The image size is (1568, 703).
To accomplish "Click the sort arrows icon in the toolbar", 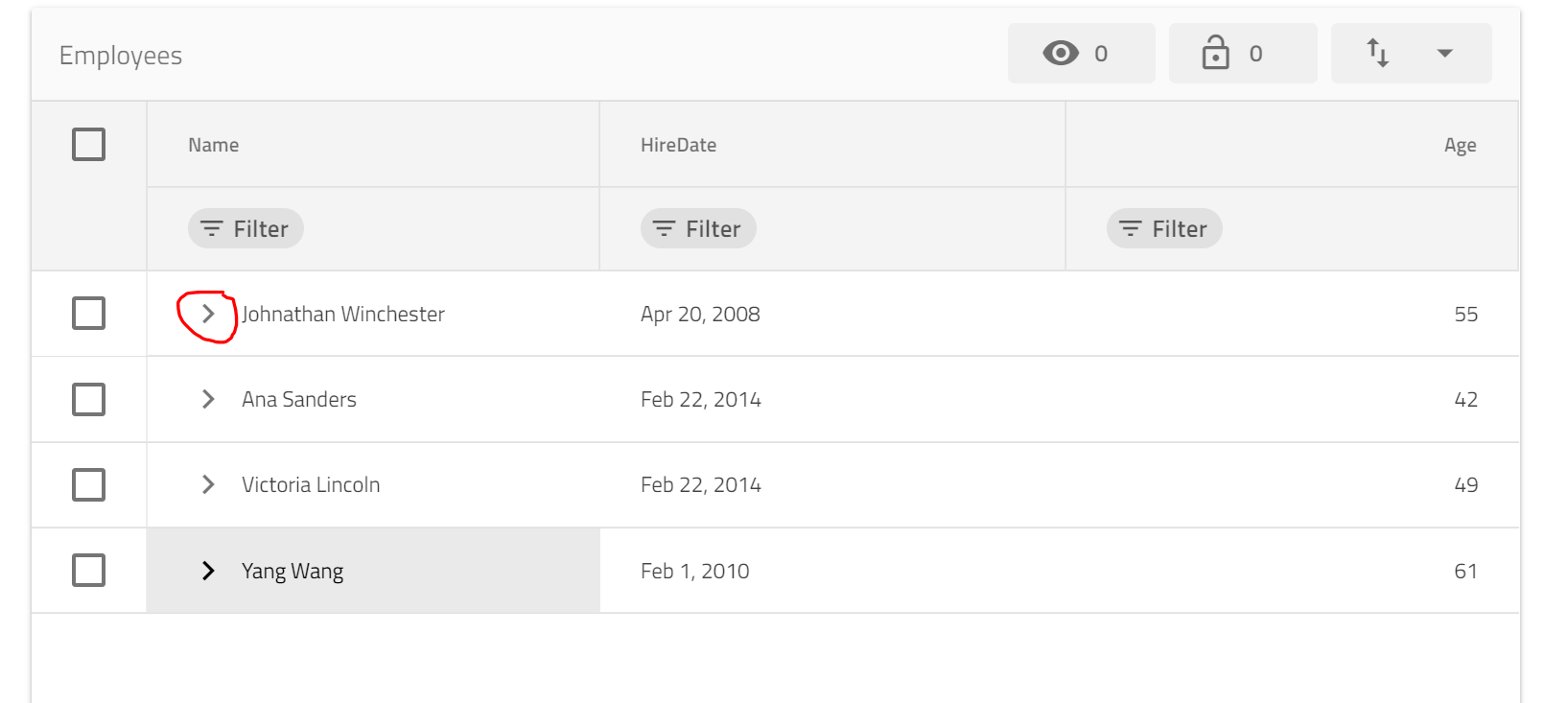I will click(1378, 53).
